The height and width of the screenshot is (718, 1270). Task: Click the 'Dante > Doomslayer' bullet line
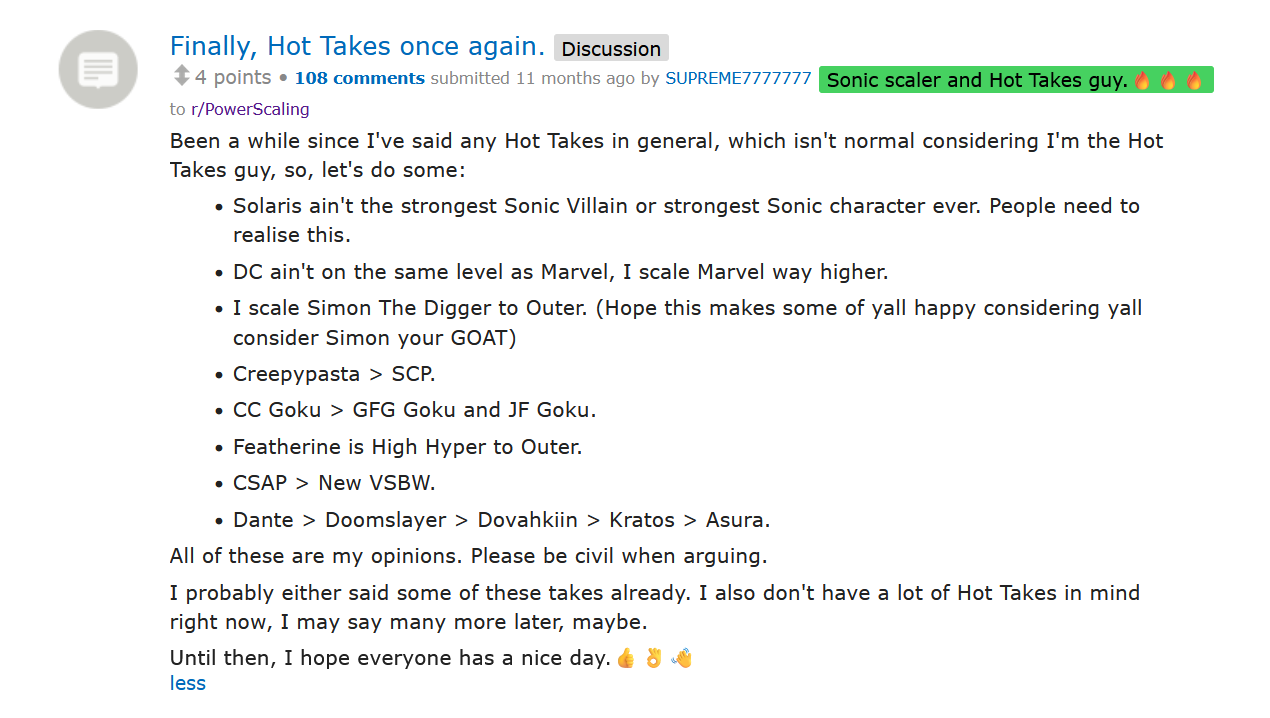click(x=502, y=520)
